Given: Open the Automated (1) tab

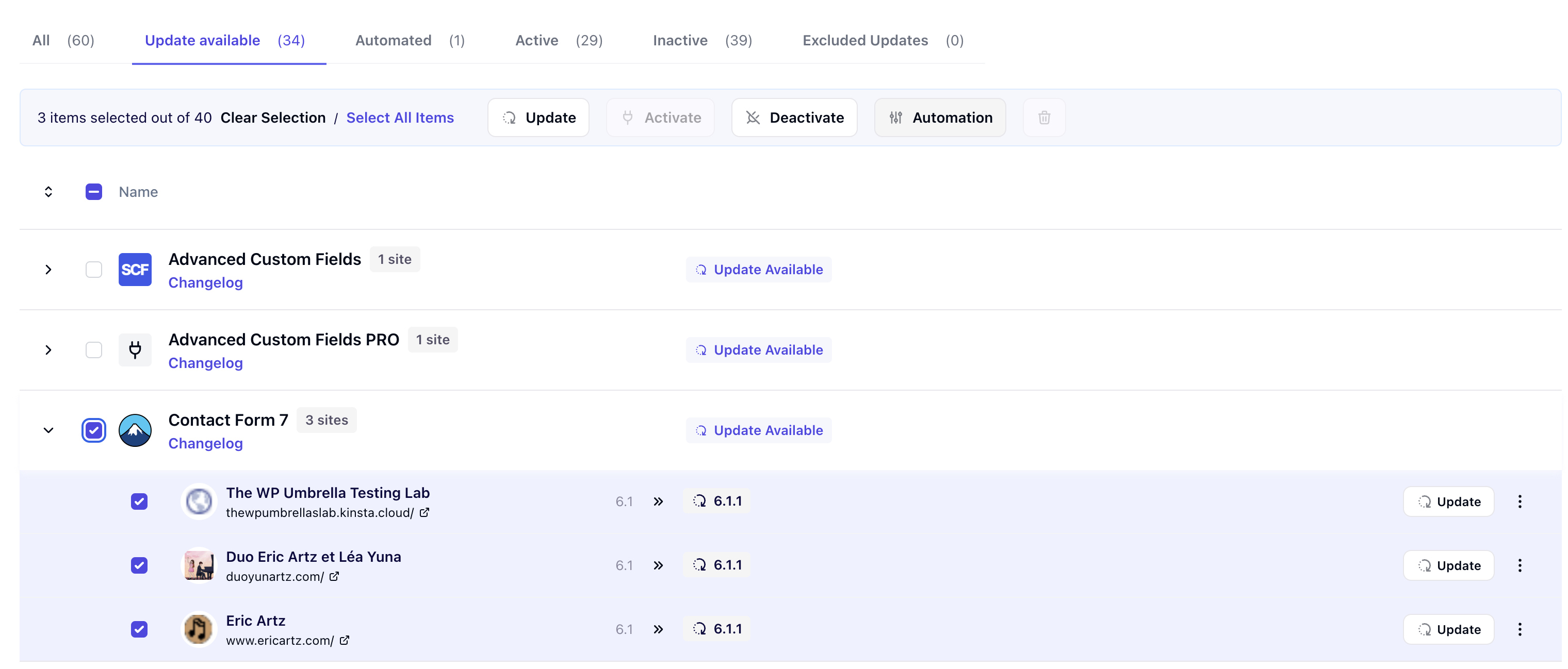Looking at the screenshot, I should (x=410, y=40).
